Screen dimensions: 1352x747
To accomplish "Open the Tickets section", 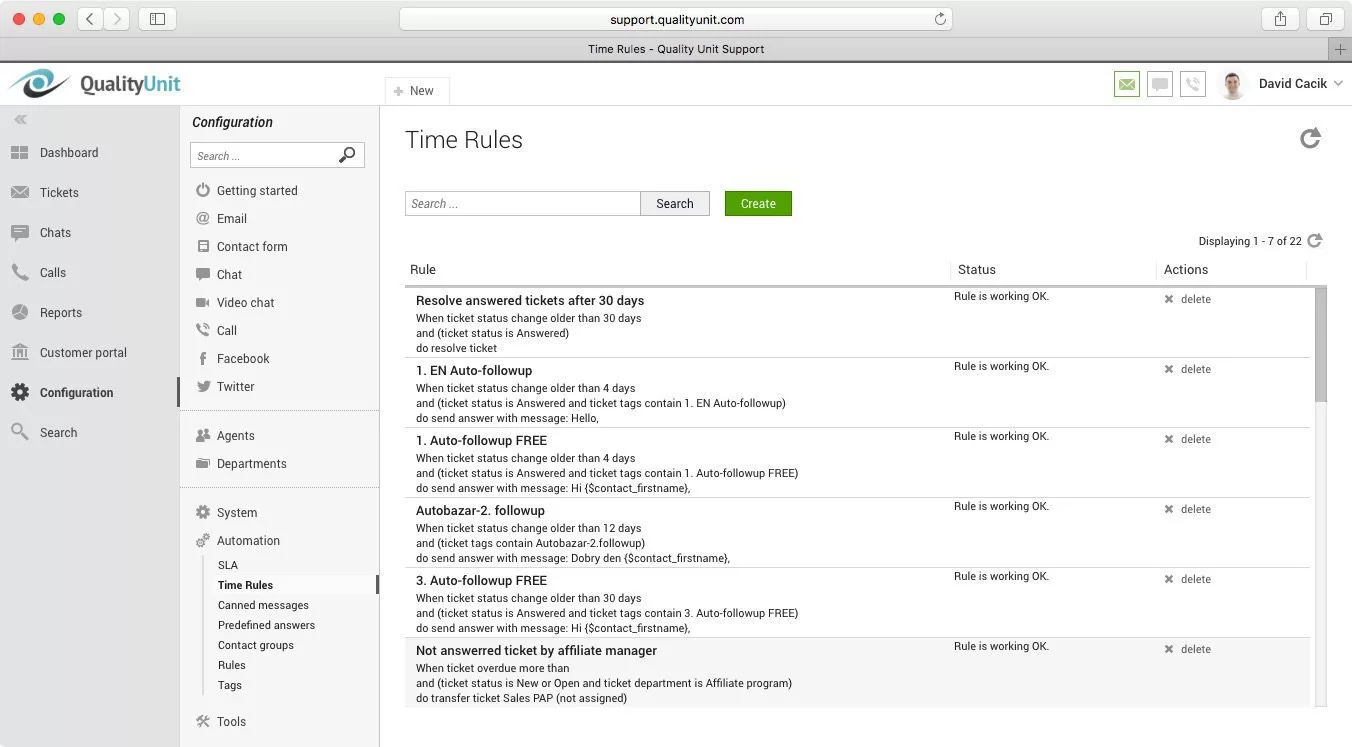I will coord(58,192).
